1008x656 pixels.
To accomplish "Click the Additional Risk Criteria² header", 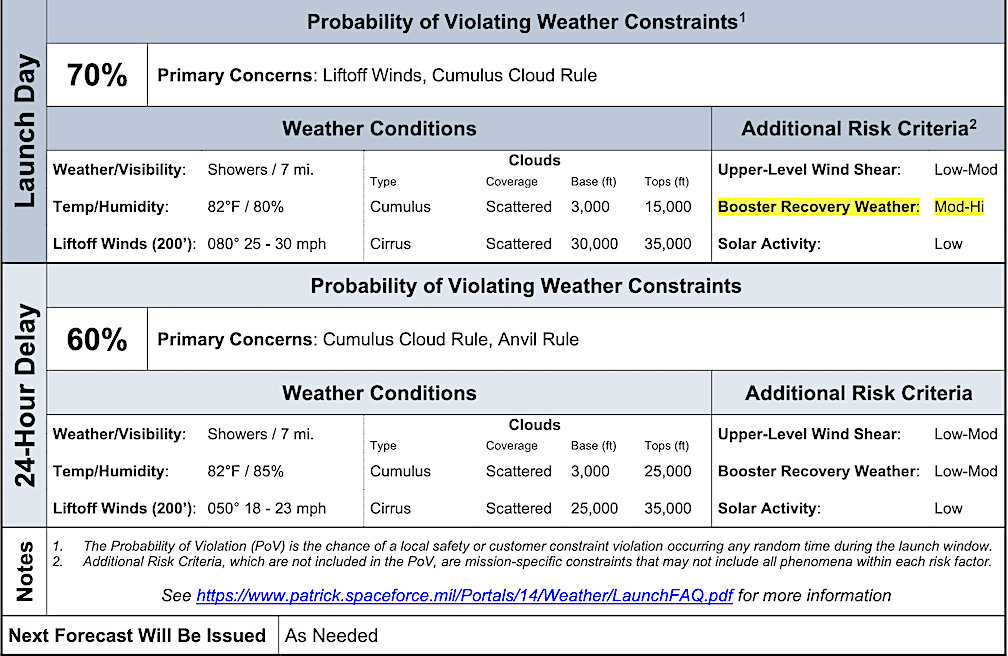I will point(860,128).
